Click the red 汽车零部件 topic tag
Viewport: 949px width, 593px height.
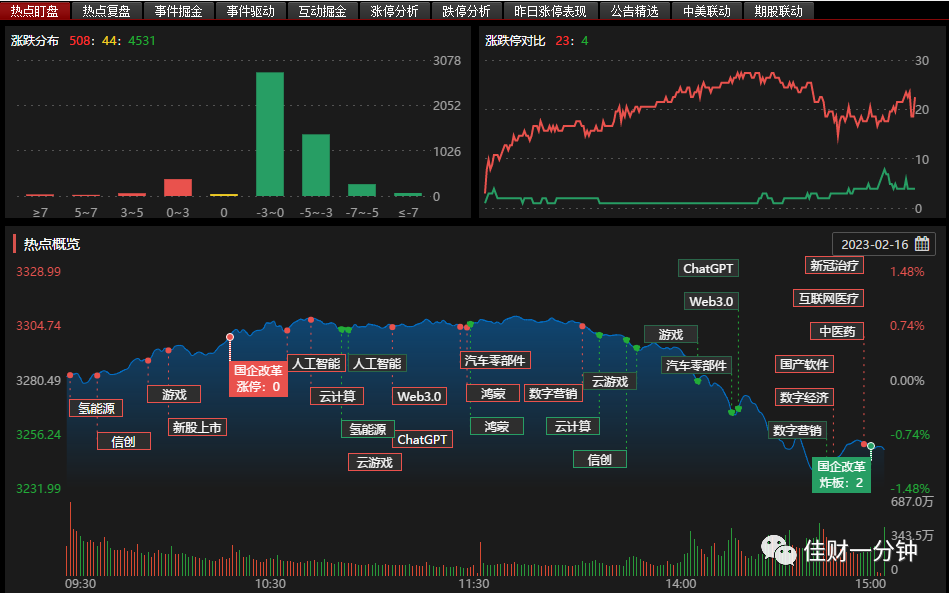click(x=495, y=360)
